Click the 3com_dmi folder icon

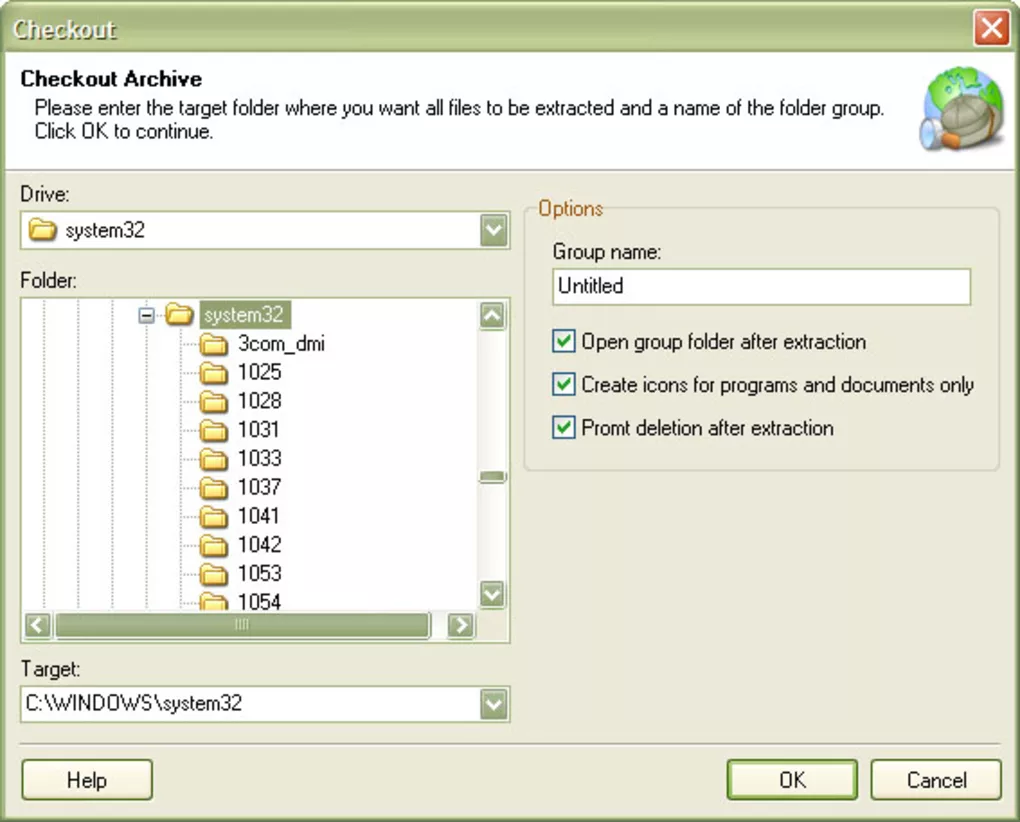click(213, 344)
